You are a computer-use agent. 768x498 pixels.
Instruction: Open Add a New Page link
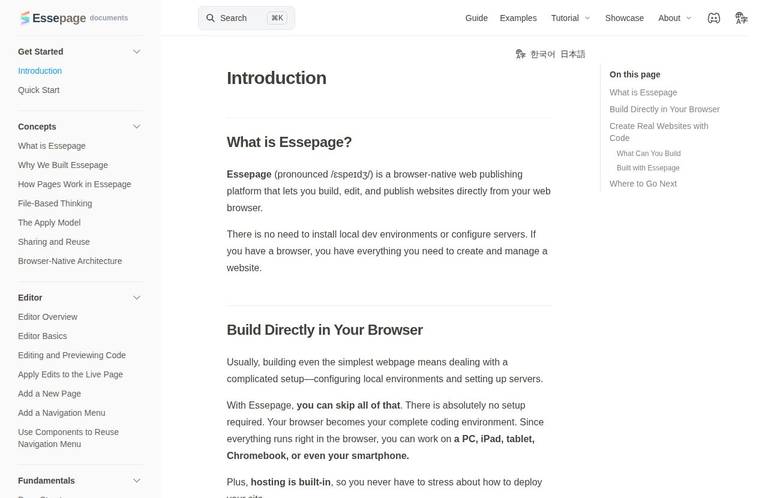(x=49, y=393)
